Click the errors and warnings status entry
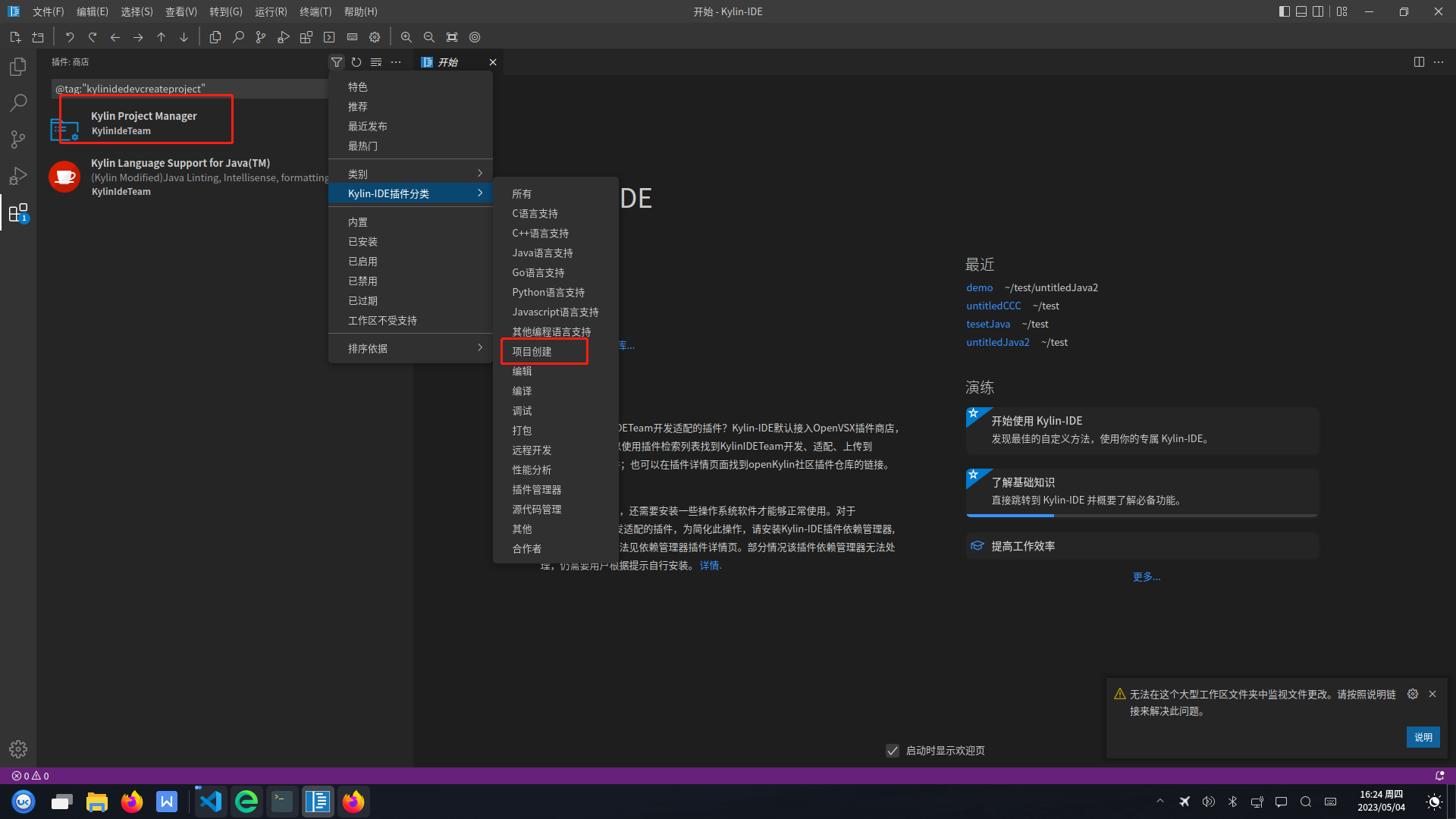Screen dimensions: 1456x819 tap(30, 776)
